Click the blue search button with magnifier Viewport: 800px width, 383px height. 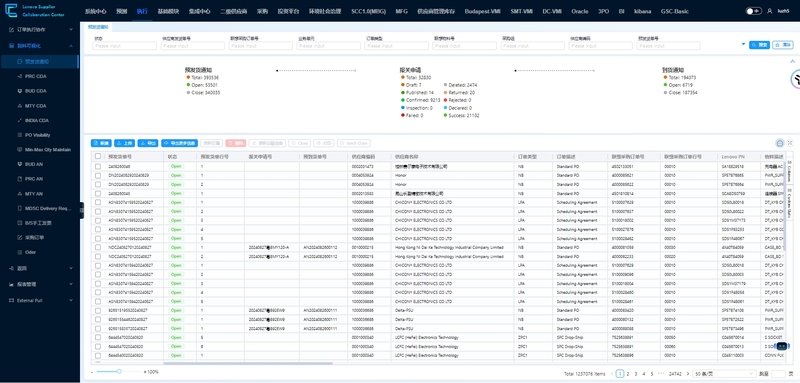[x=759, y=45]
